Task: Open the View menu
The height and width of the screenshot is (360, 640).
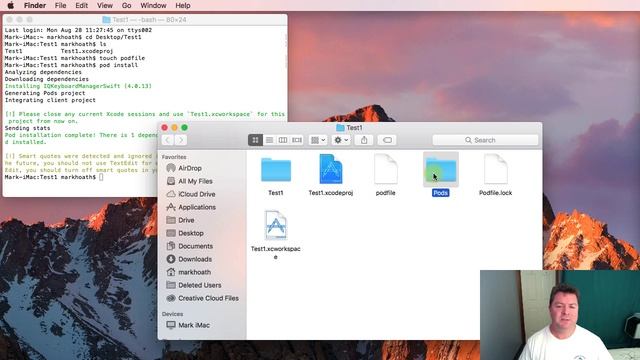Action: pos(104,5)
